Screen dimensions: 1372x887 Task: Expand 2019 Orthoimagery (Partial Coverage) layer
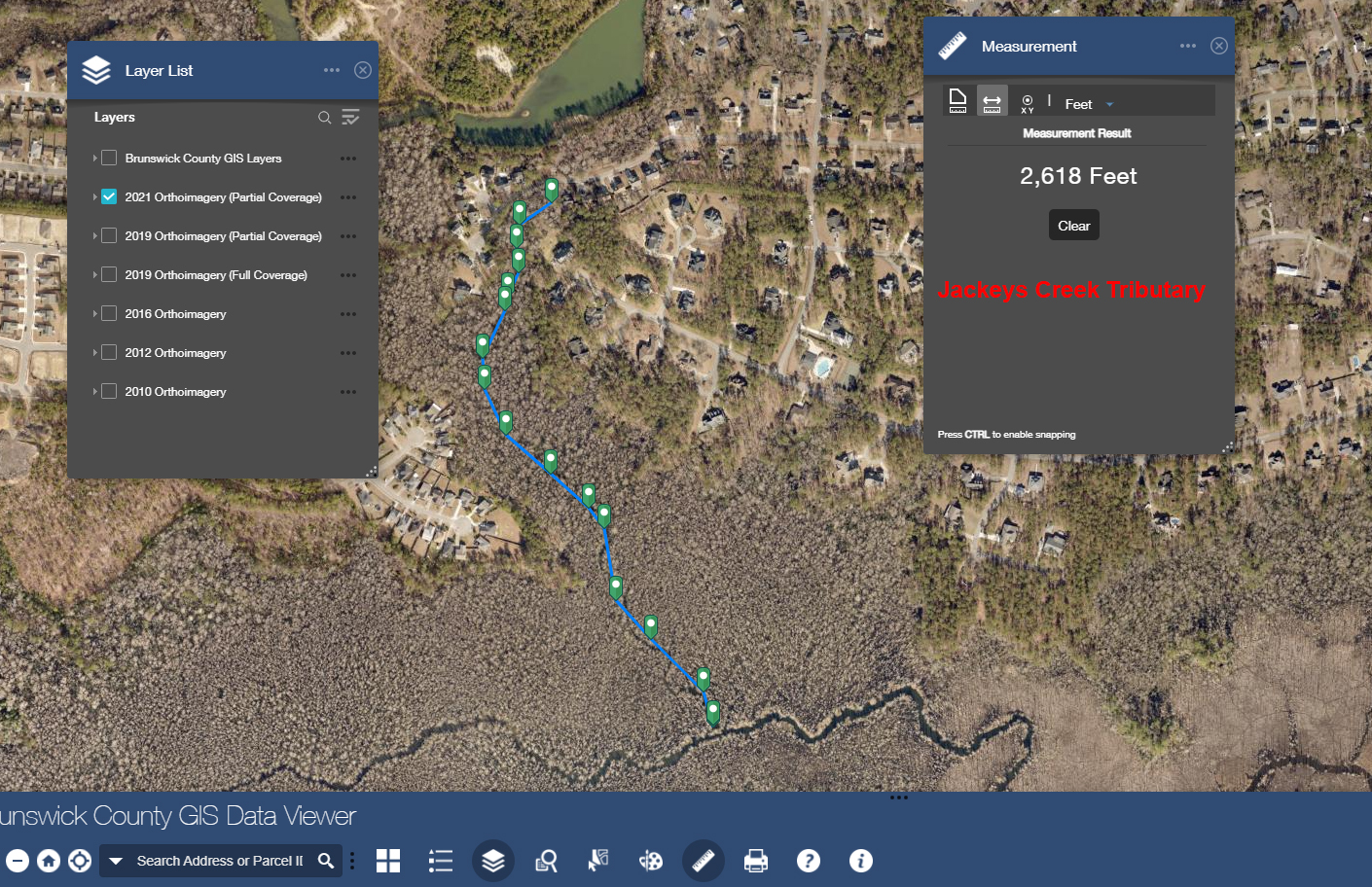click(94, 235)
